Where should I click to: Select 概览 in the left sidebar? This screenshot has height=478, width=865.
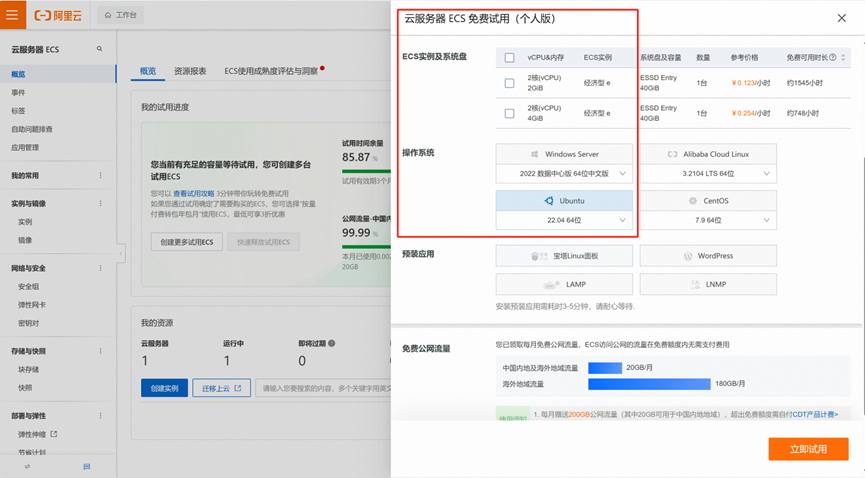pos(58,74)
